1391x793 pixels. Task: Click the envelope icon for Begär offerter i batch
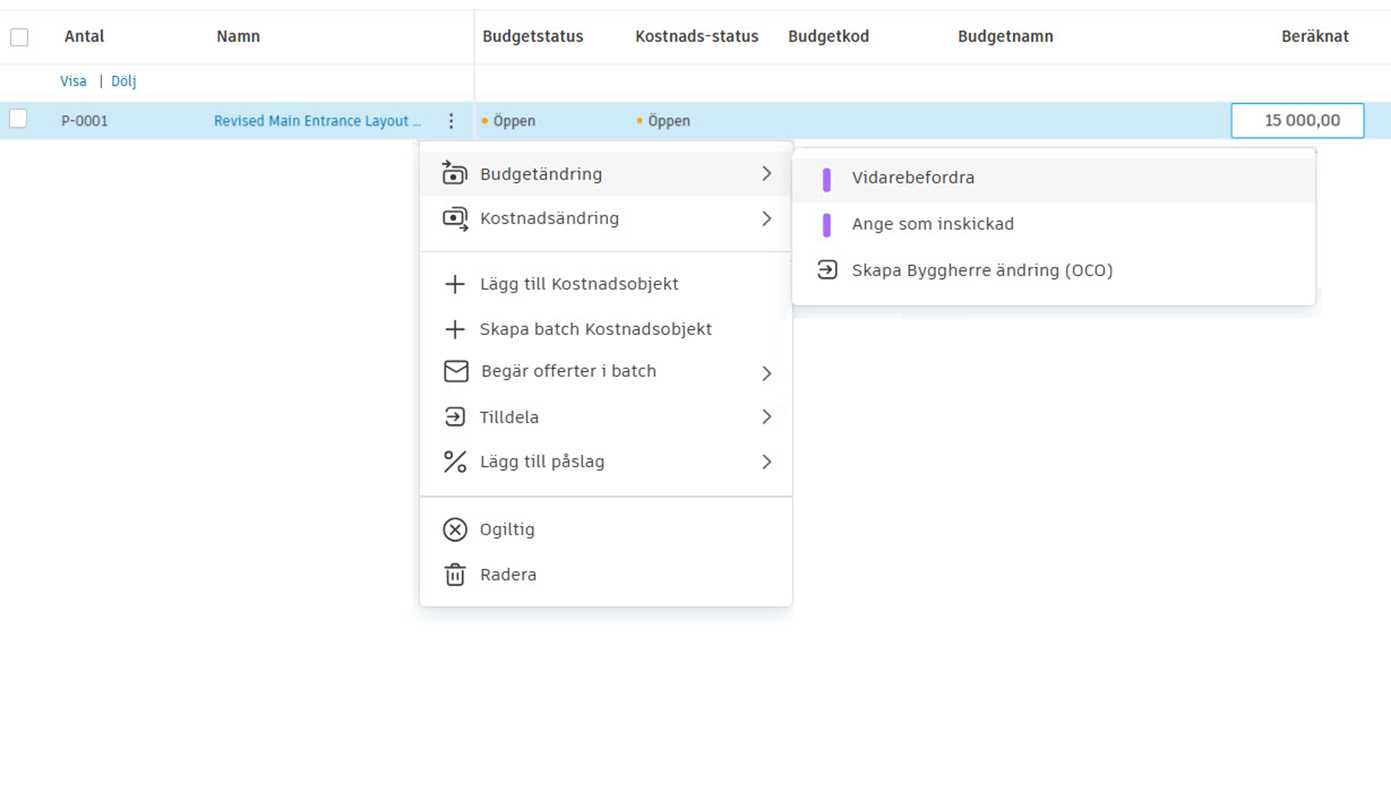pyautogui.click(x=456, y=371)
